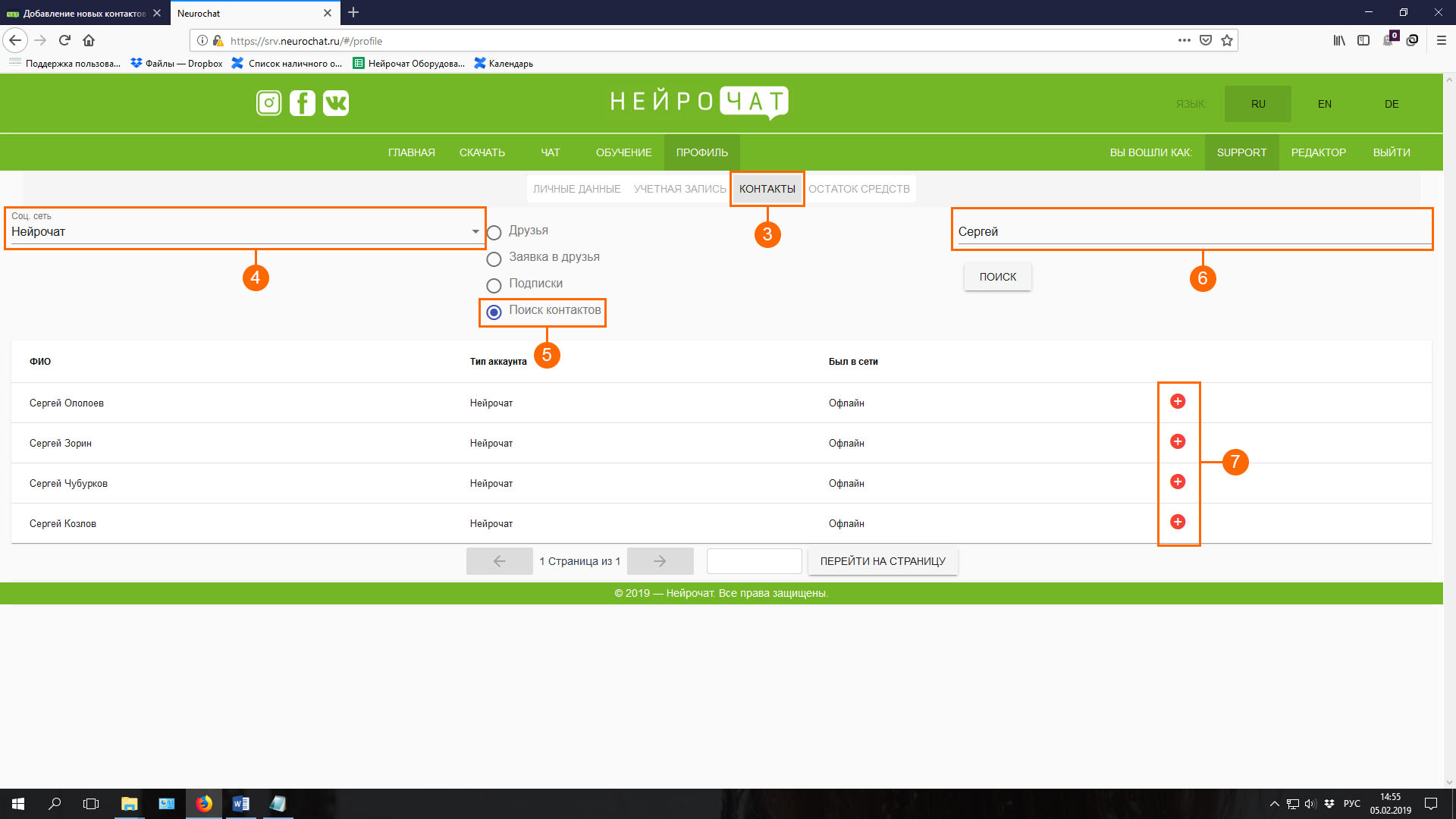Open Dropbox tray icon
Image resolution: width=1456 pixels, height=819 pixels.
(x=1329, y=804)
